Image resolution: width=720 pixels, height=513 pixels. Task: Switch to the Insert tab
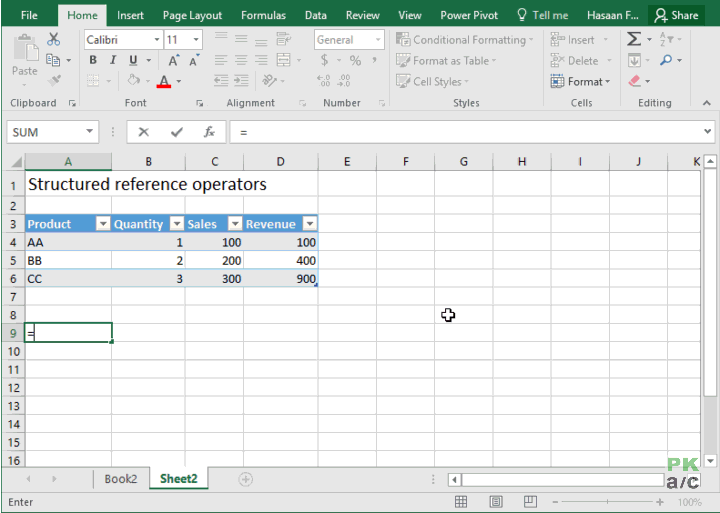tap(130, 15)
